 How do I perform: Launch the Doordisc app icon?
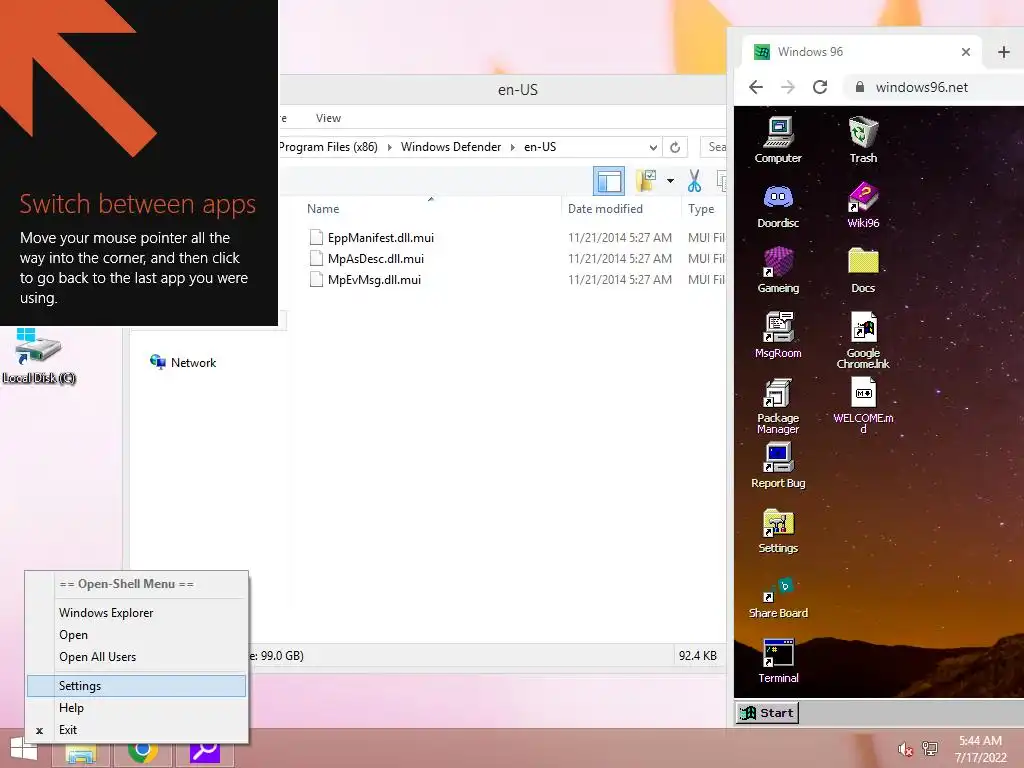coord(778,204)
